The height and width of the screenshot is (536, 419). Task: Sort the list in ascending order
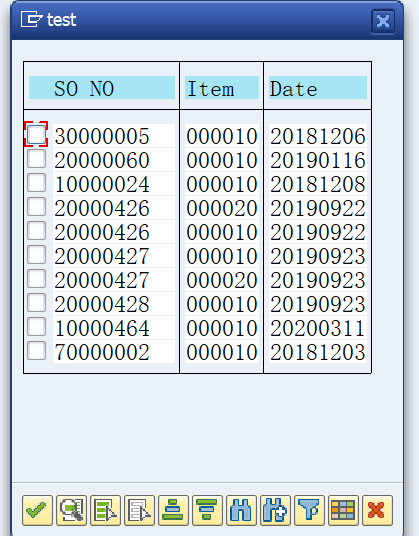click(x=173, y=510)
